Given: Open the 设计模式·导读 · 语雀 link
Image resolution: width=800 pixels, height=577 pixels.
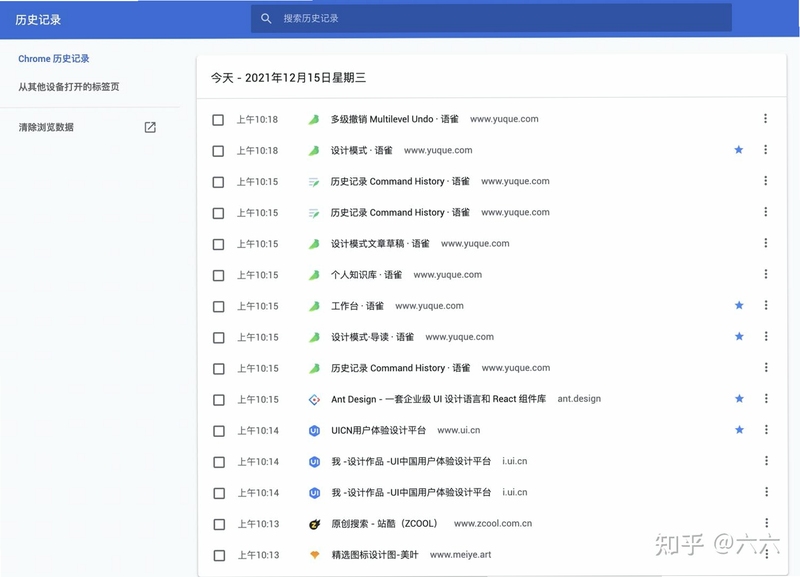Looking at the screenshot, I should tap(372, 337).
